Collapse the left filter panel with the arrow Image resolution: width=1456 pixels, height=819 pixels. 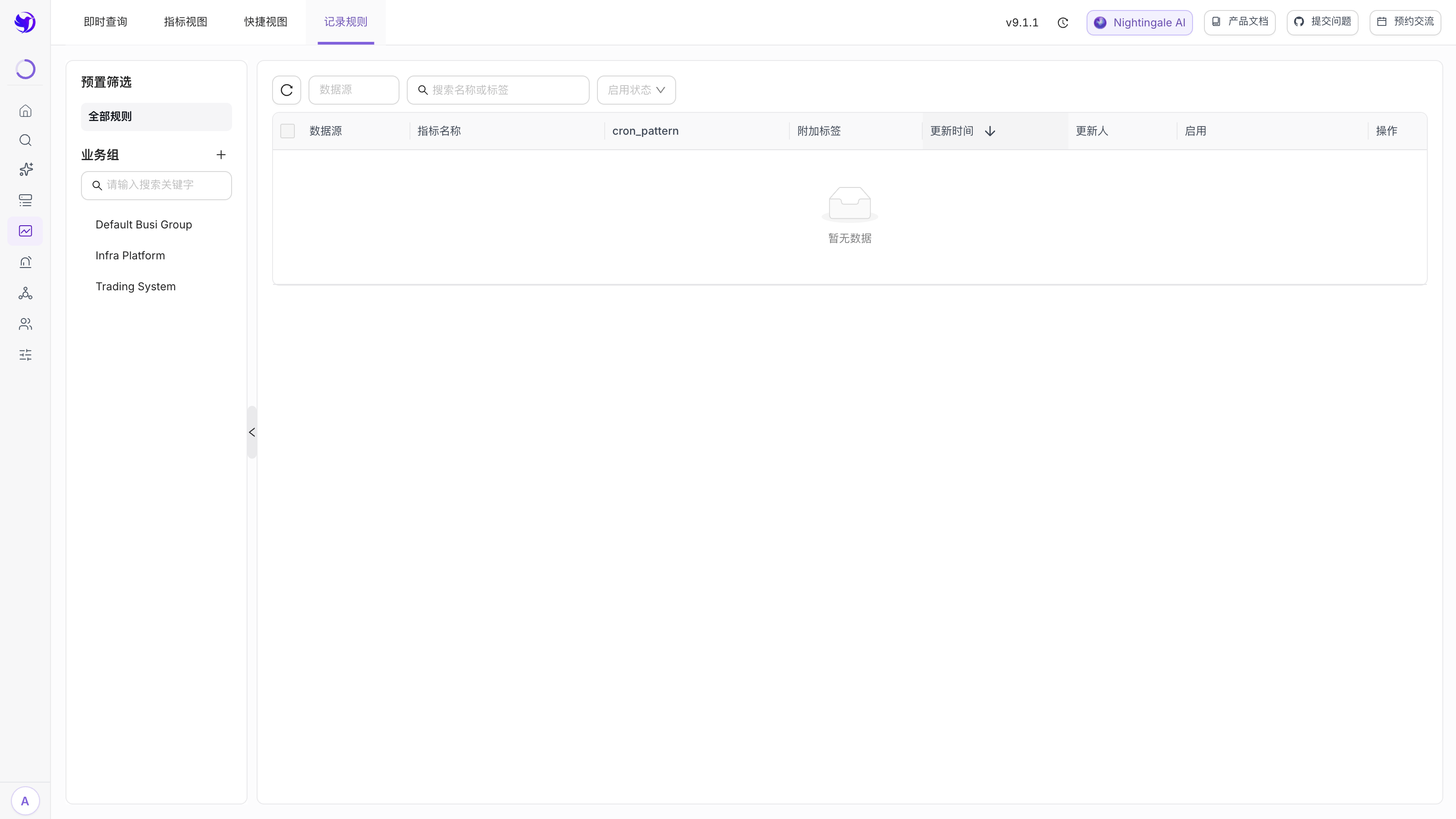click(x=252, y=432)
